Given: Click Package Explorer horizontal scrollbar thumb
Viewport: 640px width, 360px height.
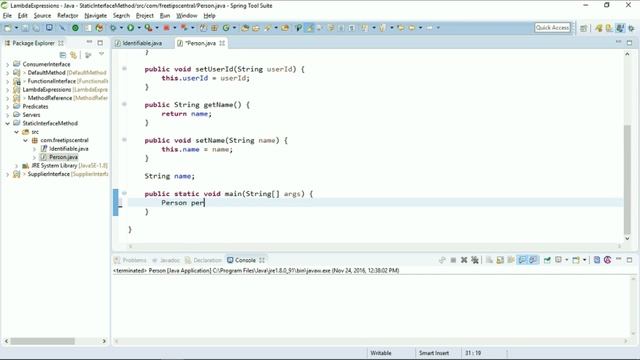Looking at the screenshot, I should tap(42, 341).
